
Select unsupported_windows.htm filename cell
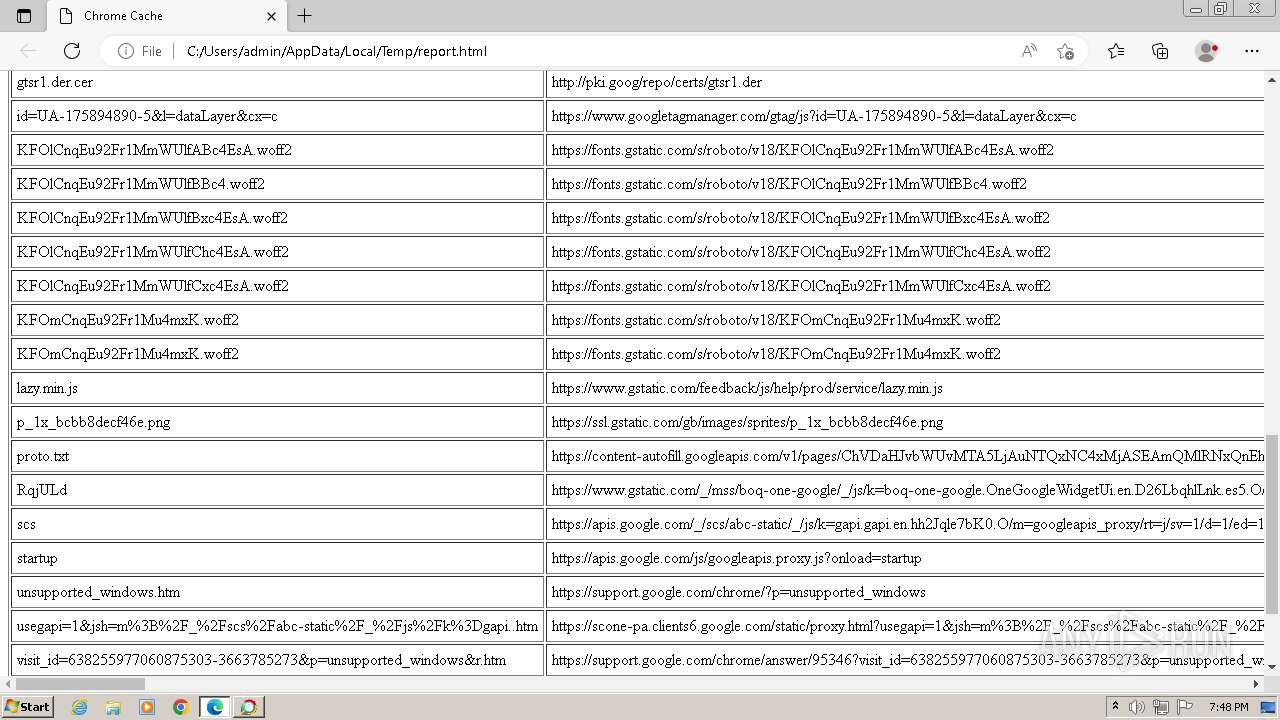277,592
